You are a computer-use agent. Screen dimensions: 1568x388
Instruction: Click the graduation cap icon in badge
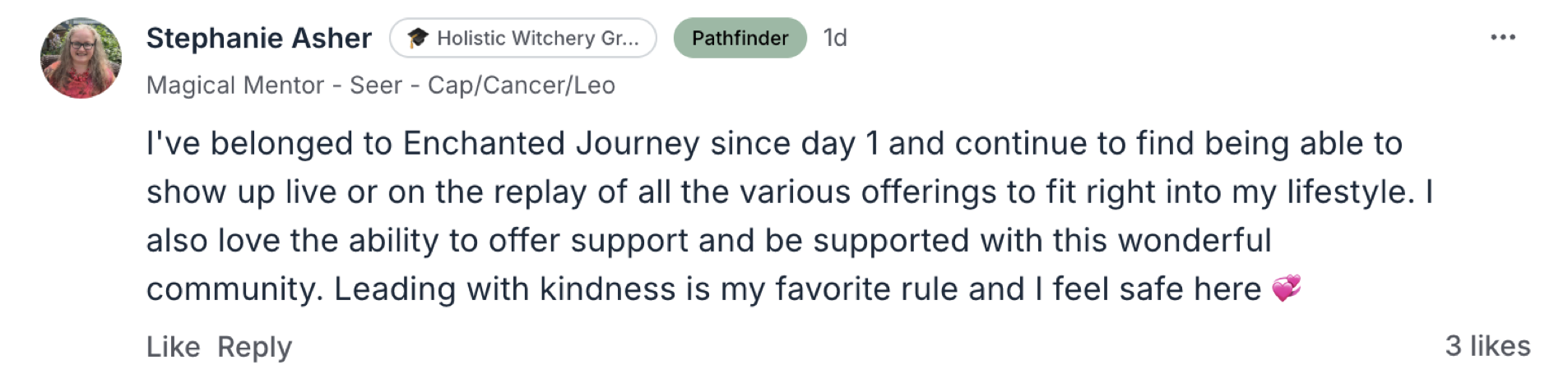click(418, 38)
